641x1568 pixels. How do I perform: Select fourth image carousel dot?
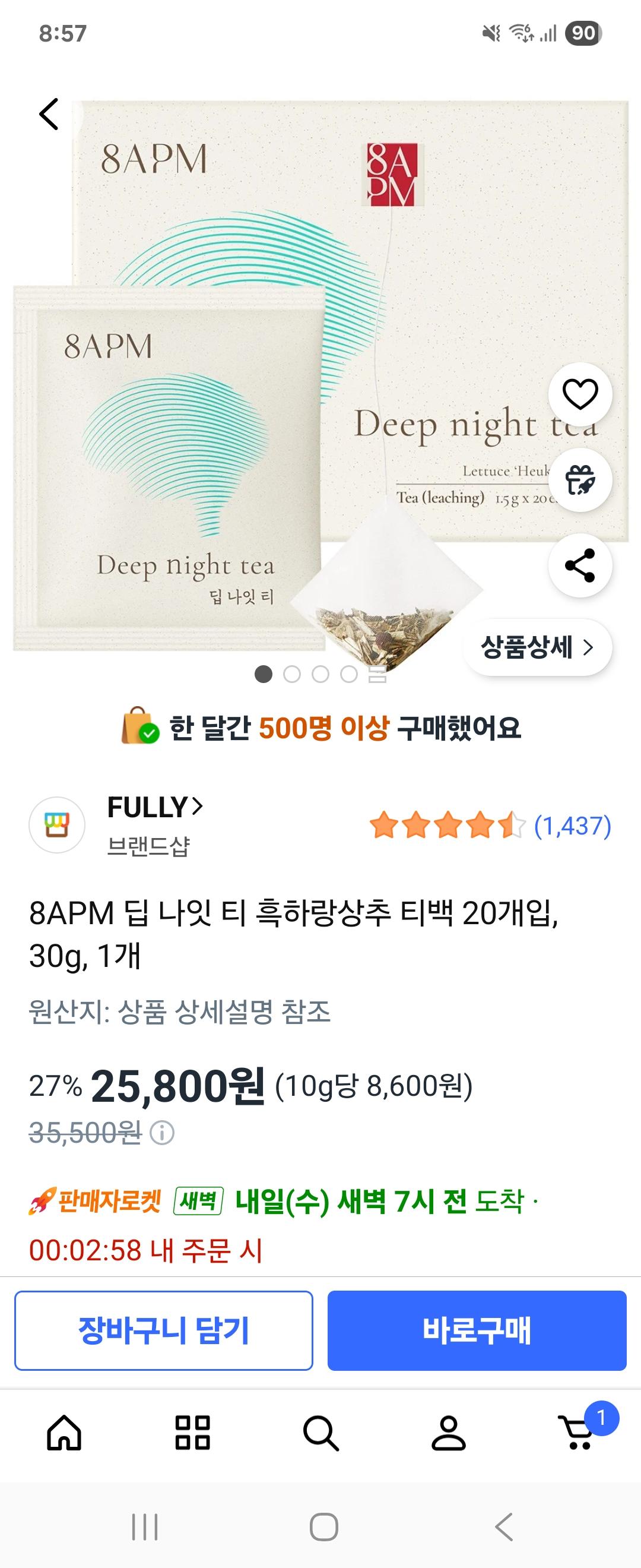click(348, 674)
